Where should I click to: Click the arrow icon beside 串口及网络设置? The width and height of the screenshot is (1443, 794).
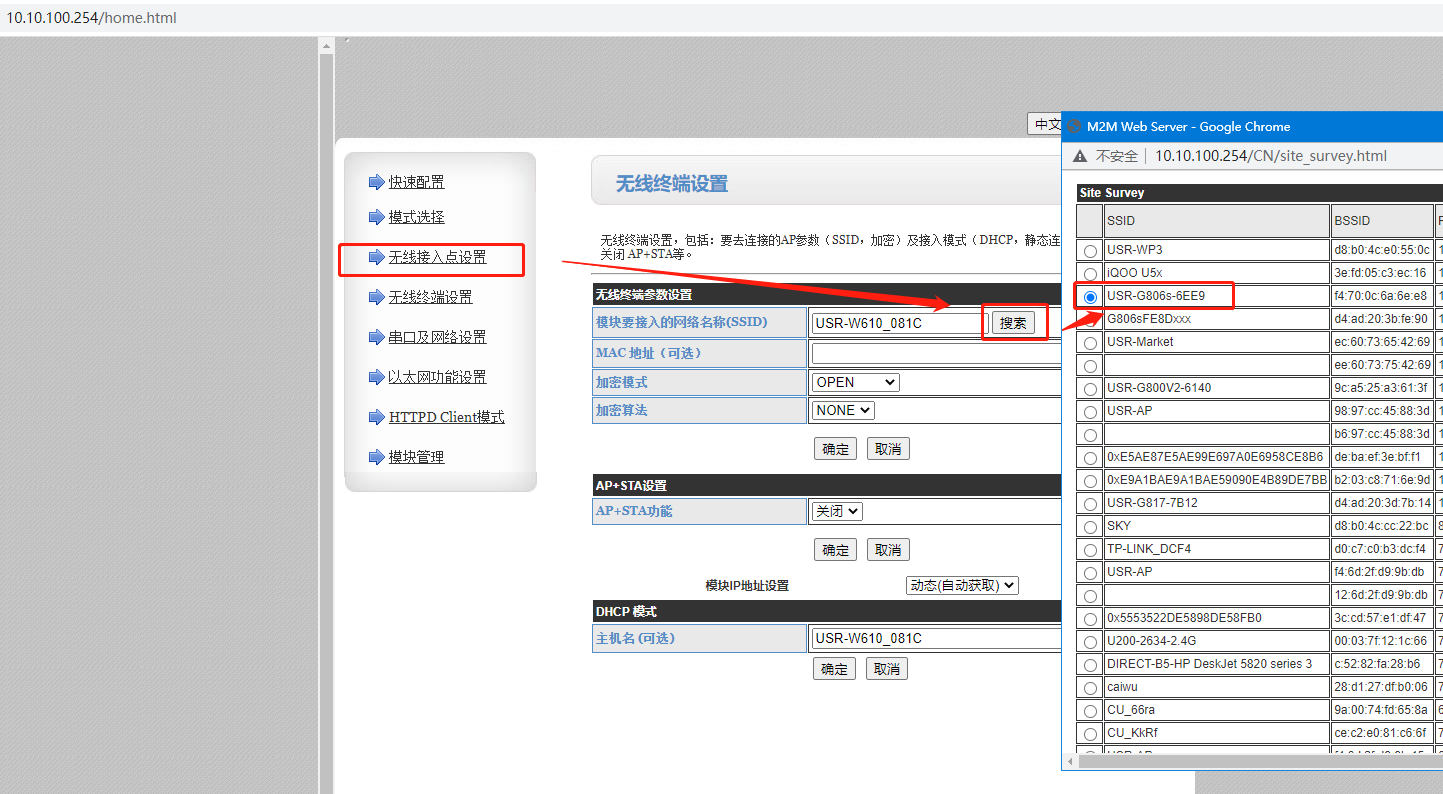[x=376, y=337]
